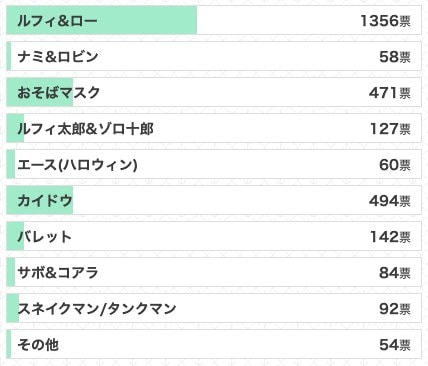Choose the カイドウ poll row

[x=214, y=200]
